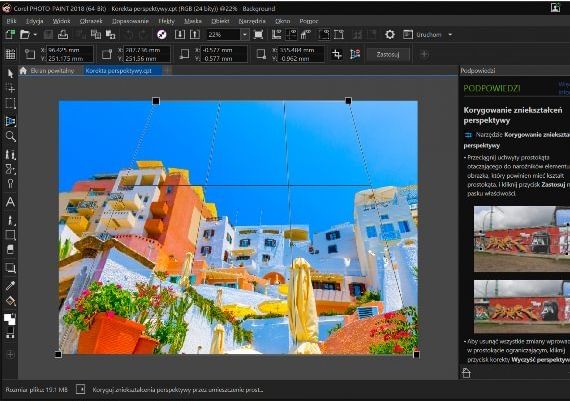Toggle mask marquee visibility
The height and width of the screenshot is (401, 570).
[324, 35]
